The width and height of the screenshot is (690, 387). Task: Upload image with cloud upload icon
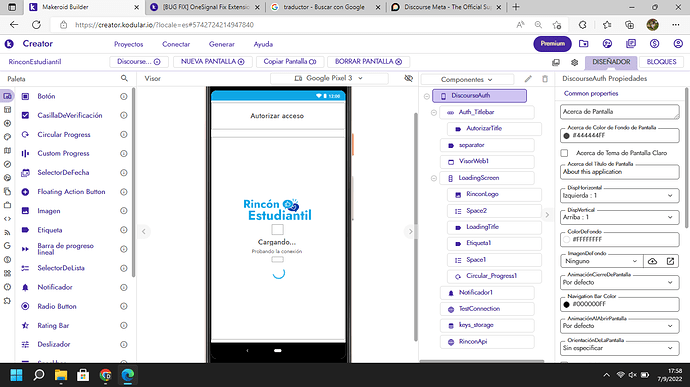coord(652,261)
